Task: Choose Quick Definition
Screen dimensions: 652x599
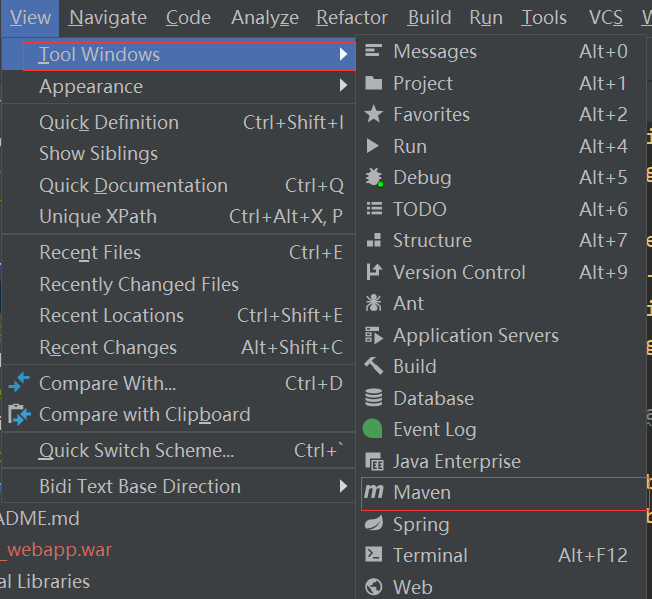Action: 179,123
